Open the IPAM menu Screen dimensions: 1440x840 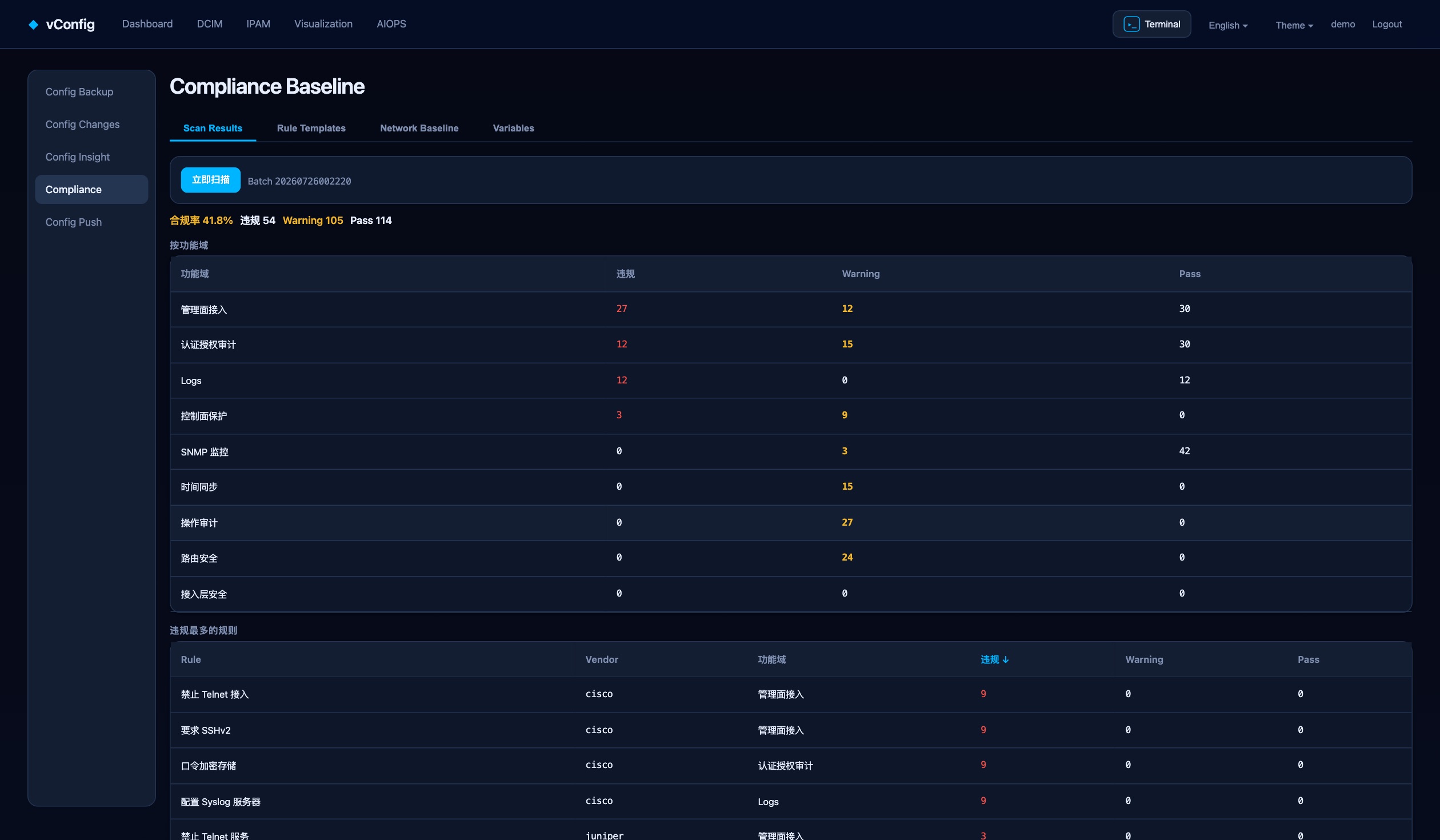pos(258,24)
